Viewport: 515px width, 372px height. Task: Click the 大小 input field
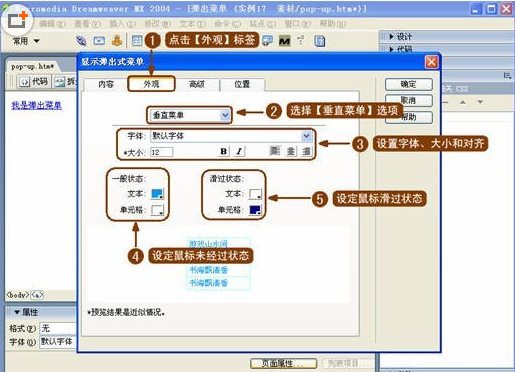click(161, 152)
